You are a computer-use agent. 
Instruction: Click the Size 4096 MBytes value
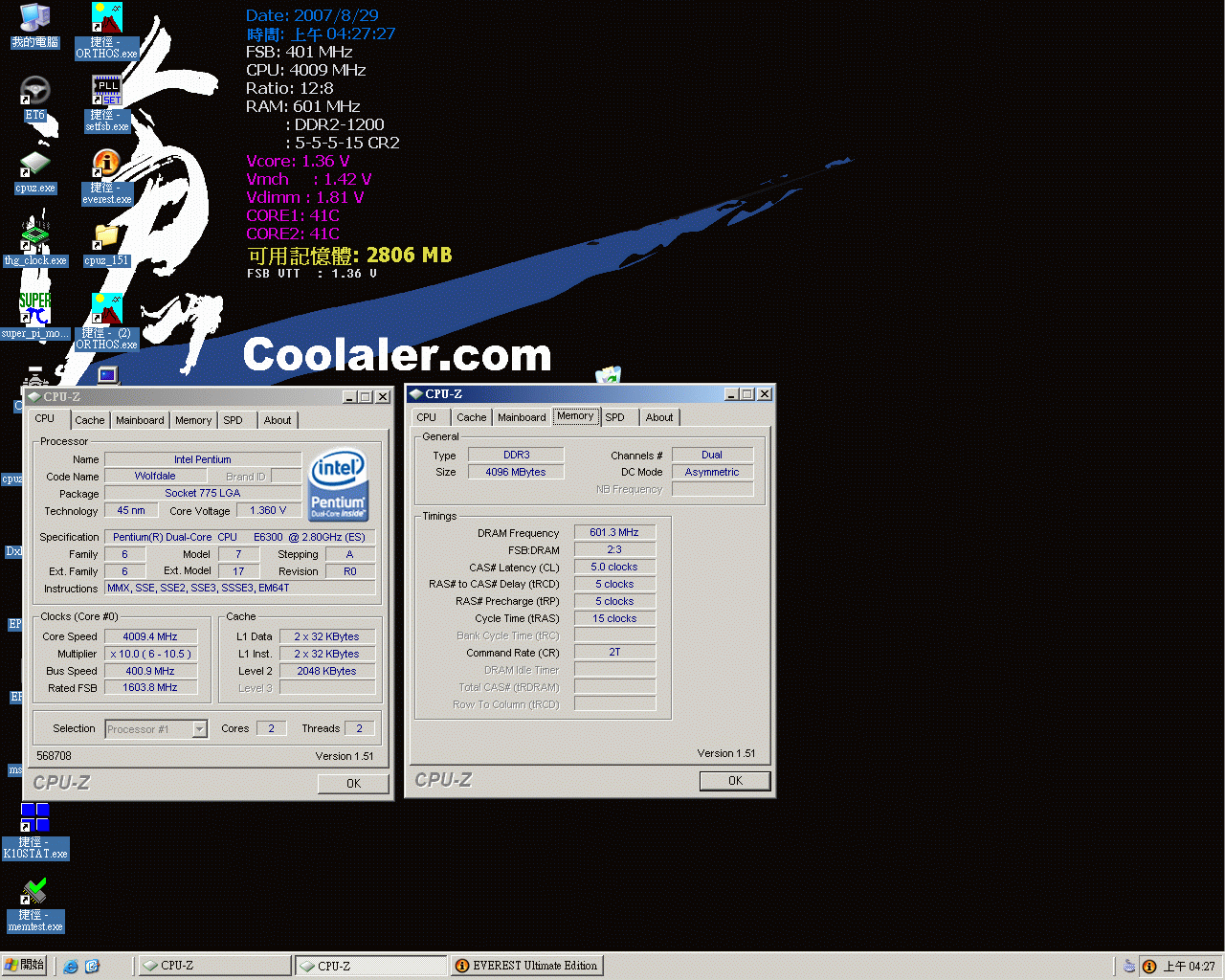click(x=516, y=472)
